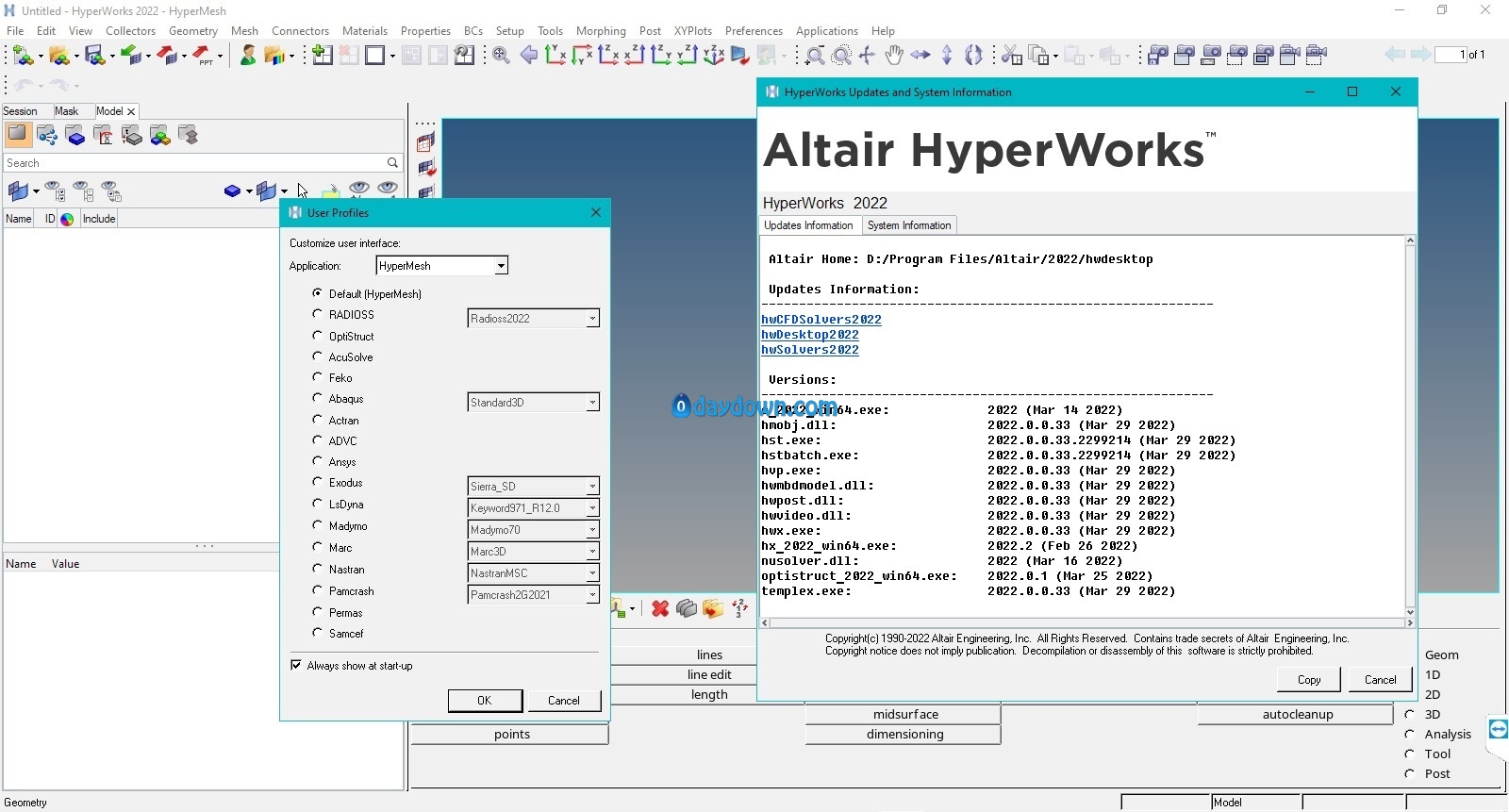The width and height of the screenshot is (1509, 812).
Task: Select the Isometric View axes icon
Action: (x=714, y=55)
